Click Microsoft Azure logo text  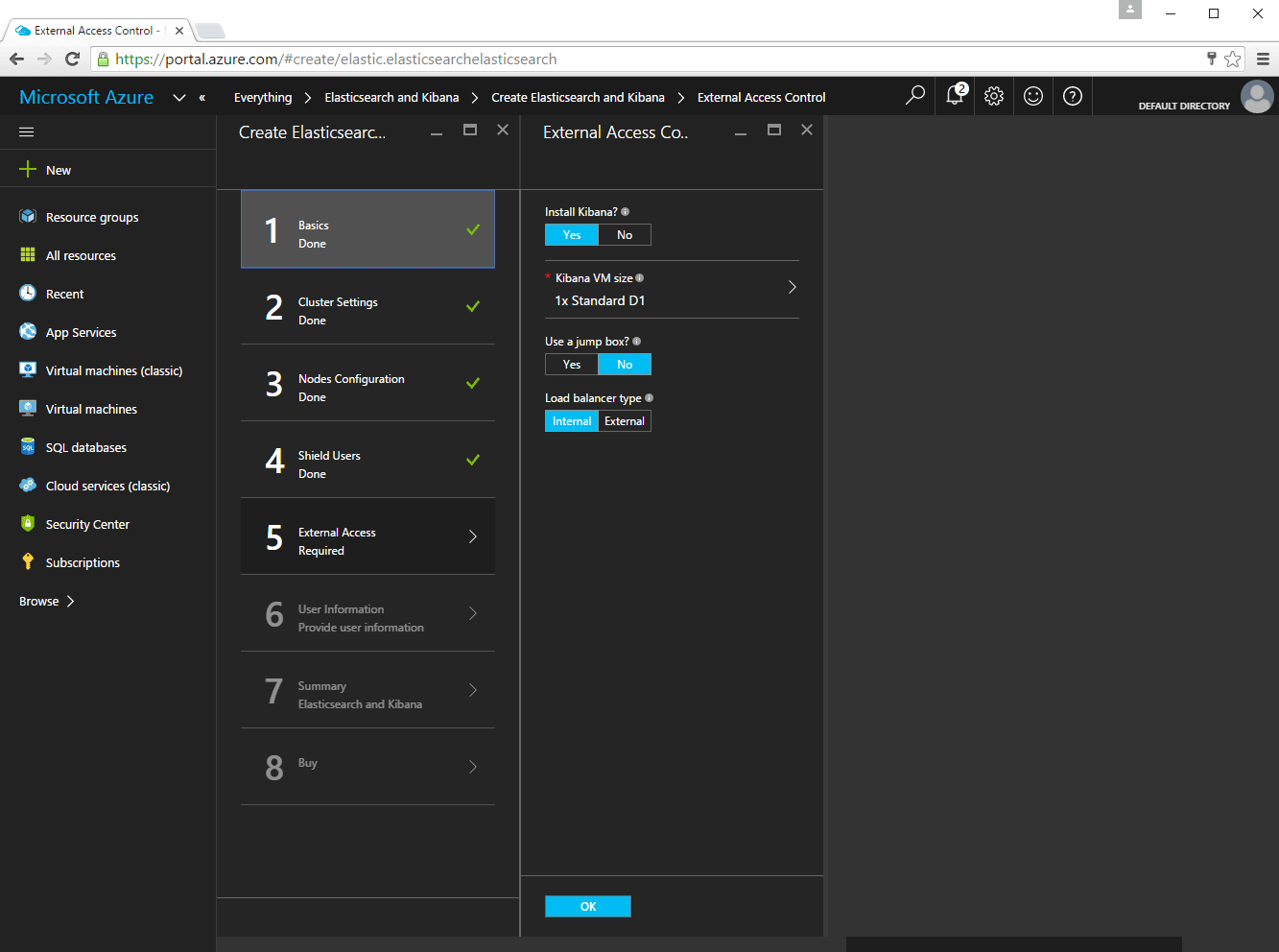coord(86,97)
